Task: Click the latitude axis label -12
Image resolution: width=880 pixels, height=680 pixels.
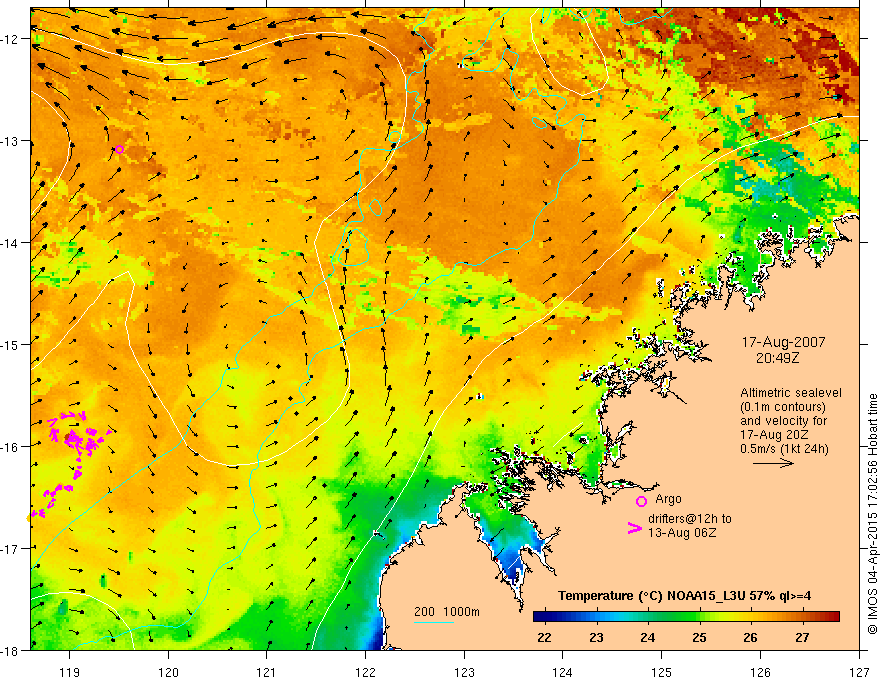Action: 11,39
